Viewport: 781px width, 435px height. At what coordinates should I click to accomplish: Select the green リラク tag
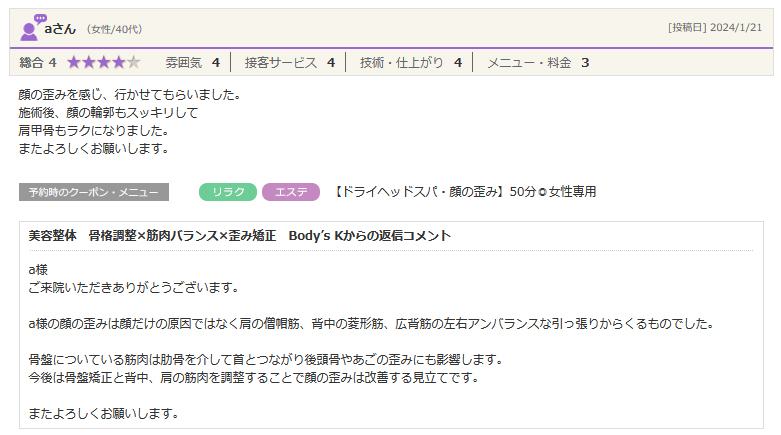229,192
